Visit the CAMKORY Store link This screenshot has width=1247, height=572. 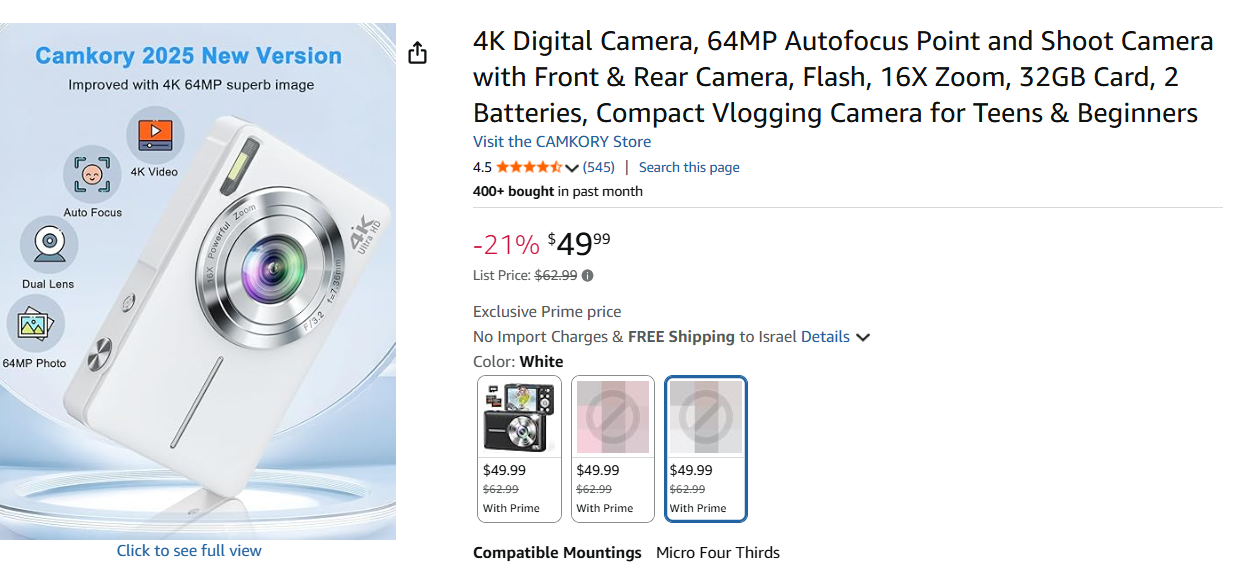coord(562,142)
